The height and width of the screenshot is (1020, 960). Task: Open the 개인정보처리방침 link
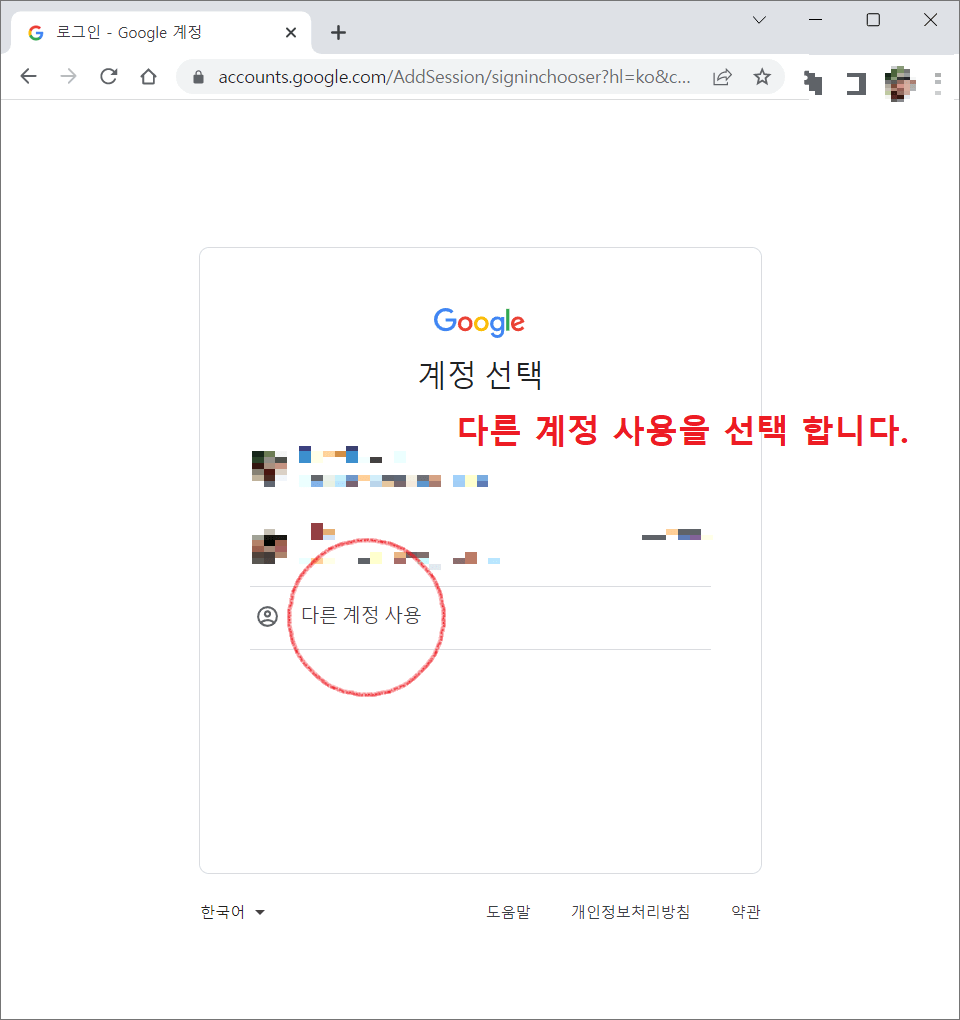click(630, 912)
